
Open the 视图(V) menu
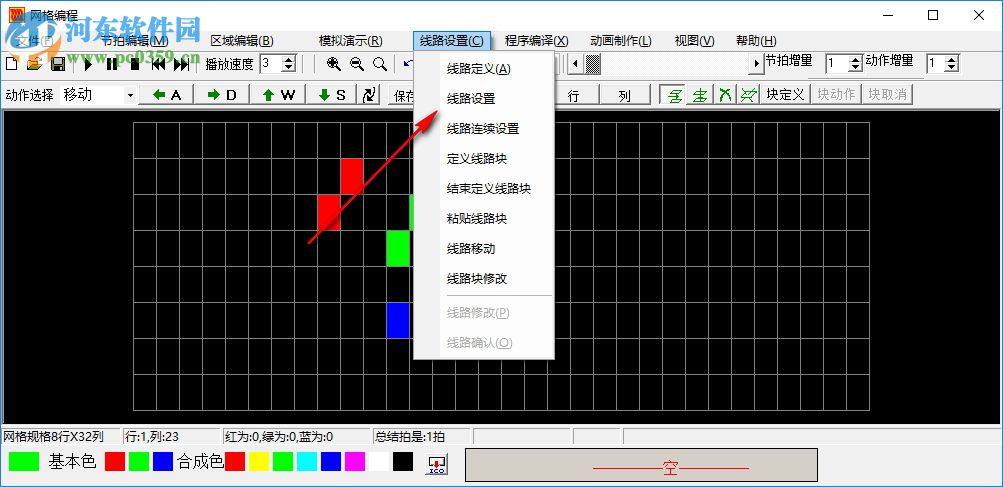pyautogui.click(x=694, y=41)
